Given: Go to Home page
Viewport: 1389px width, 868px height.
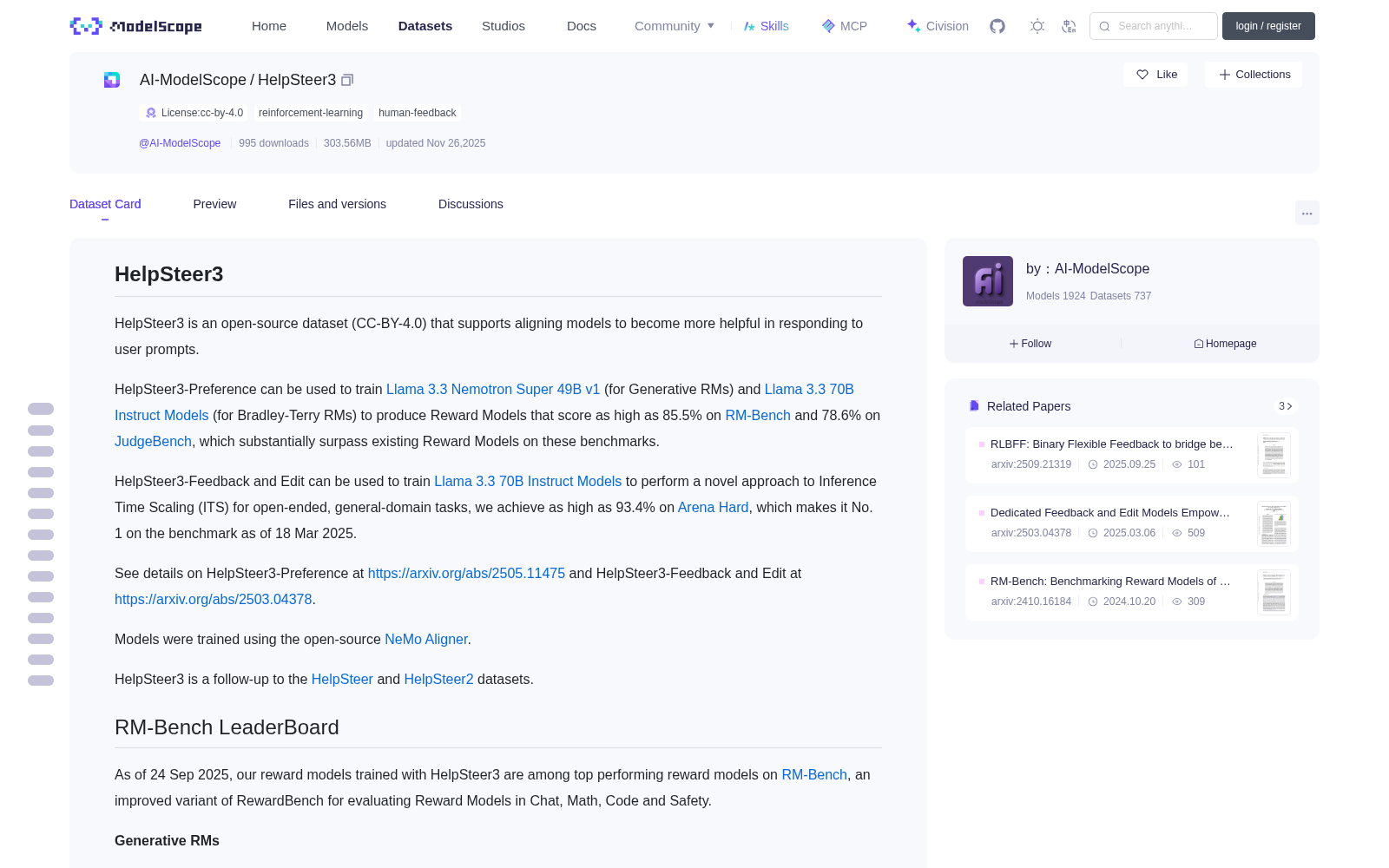Looking at the screenshot, I should click(269, 26).
